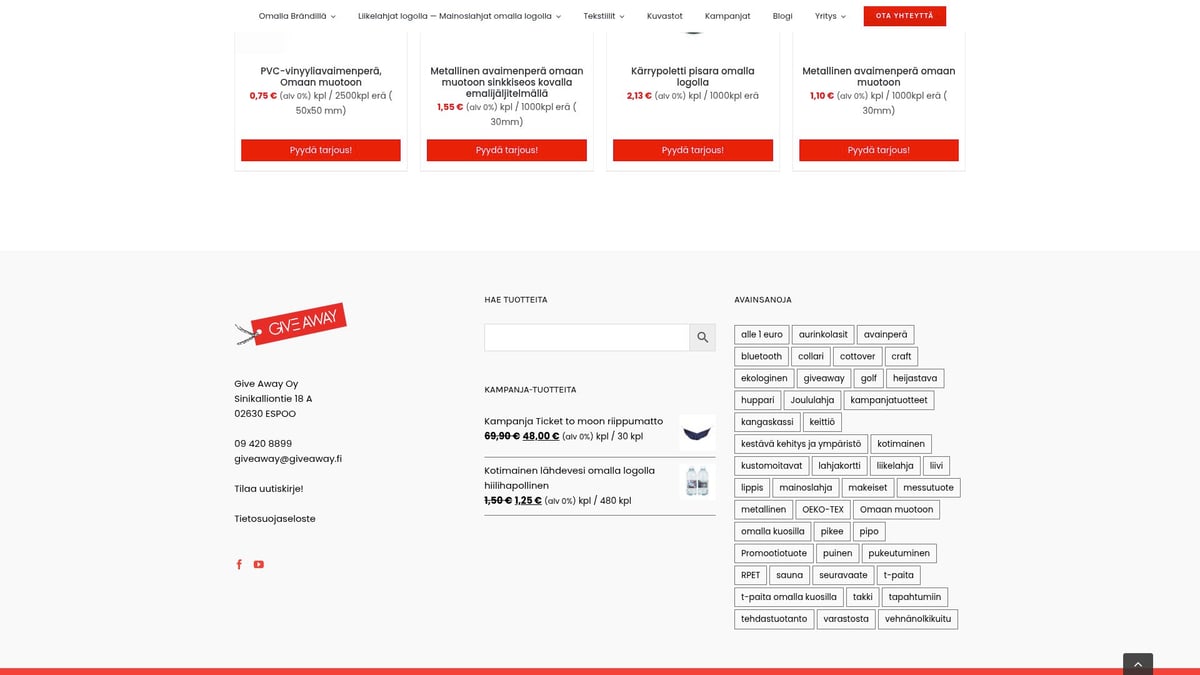The image size is (1200, 675).
Task: Expand the Tekstiilit dropdown menu
Action: pyautogui.click(x=604, y=16)
